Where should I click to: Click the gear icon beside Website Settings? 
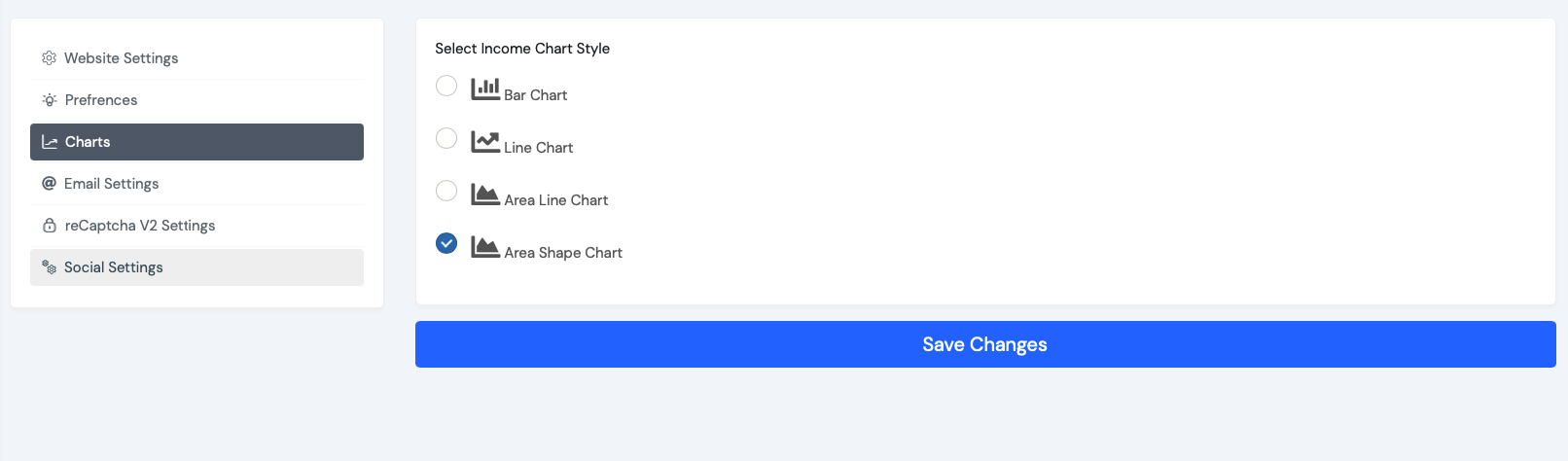[49, 58]
